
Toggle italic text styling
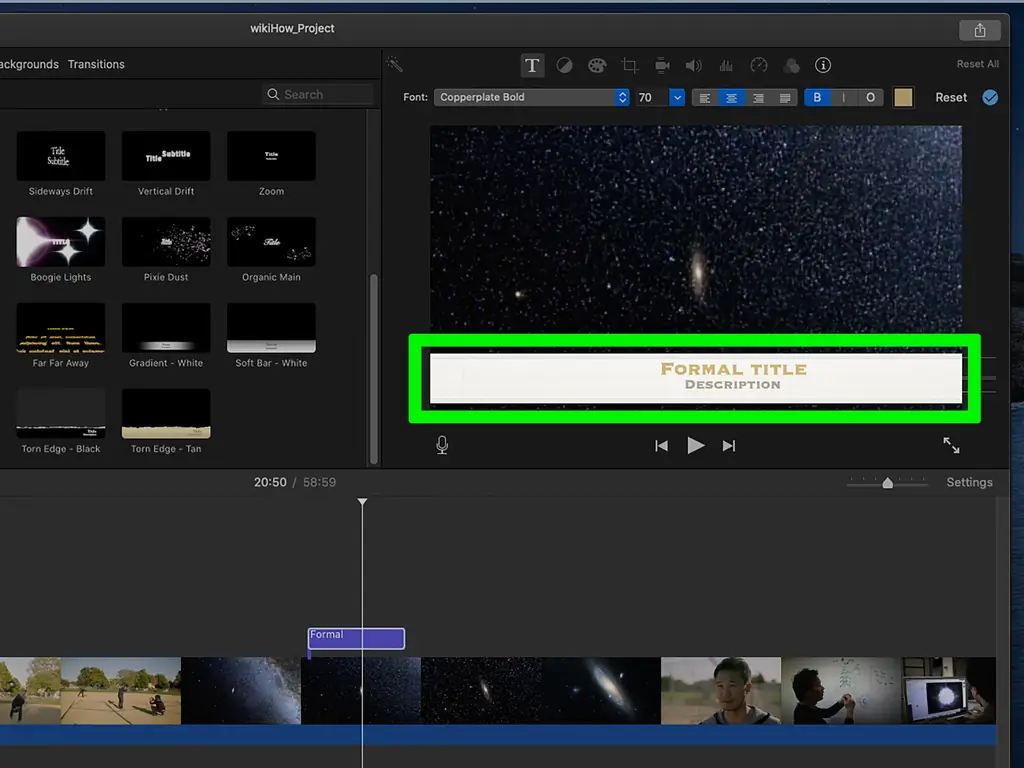844,97
